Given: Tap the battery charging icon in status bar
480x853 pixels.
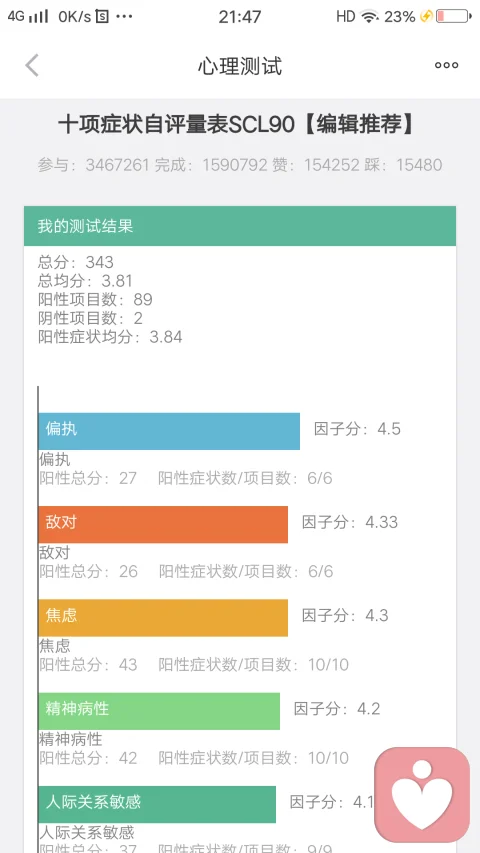Looking at the screenshot, I should [454, 16].
